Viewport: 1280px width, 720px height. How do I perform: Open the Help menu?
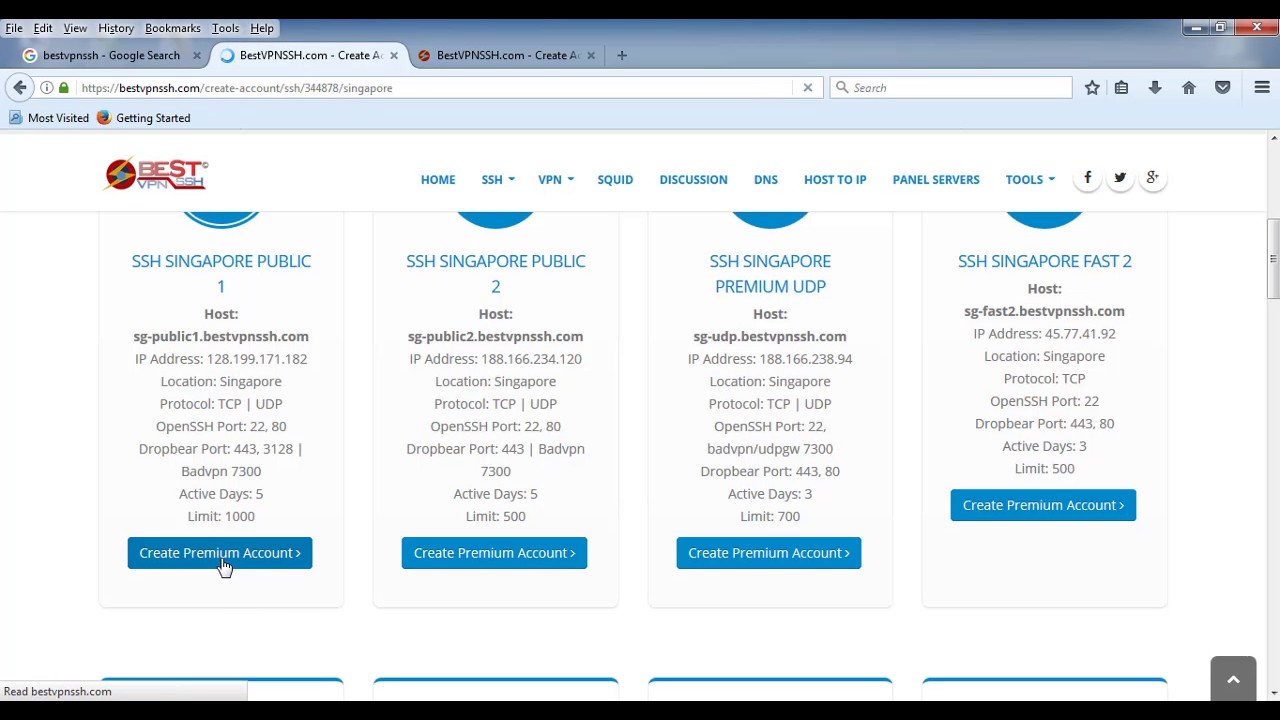click(x=262, y=28)
